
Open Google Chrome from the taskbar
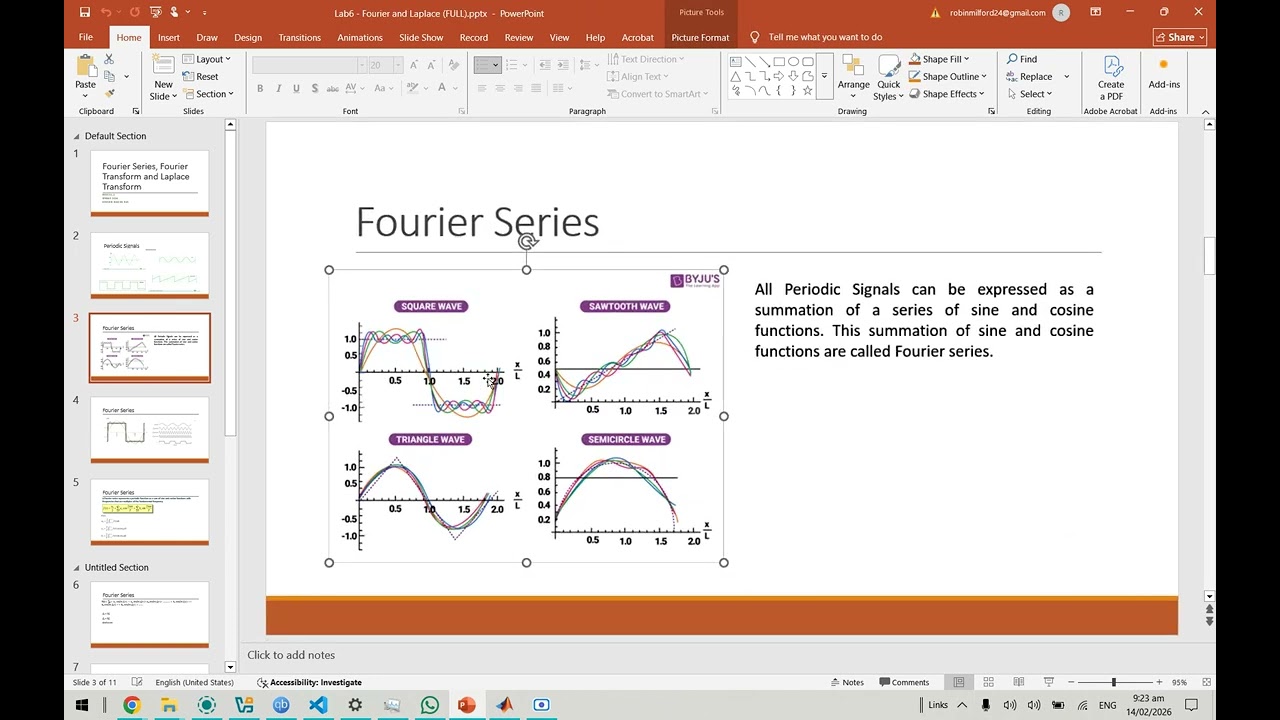(x=131, y=705)
